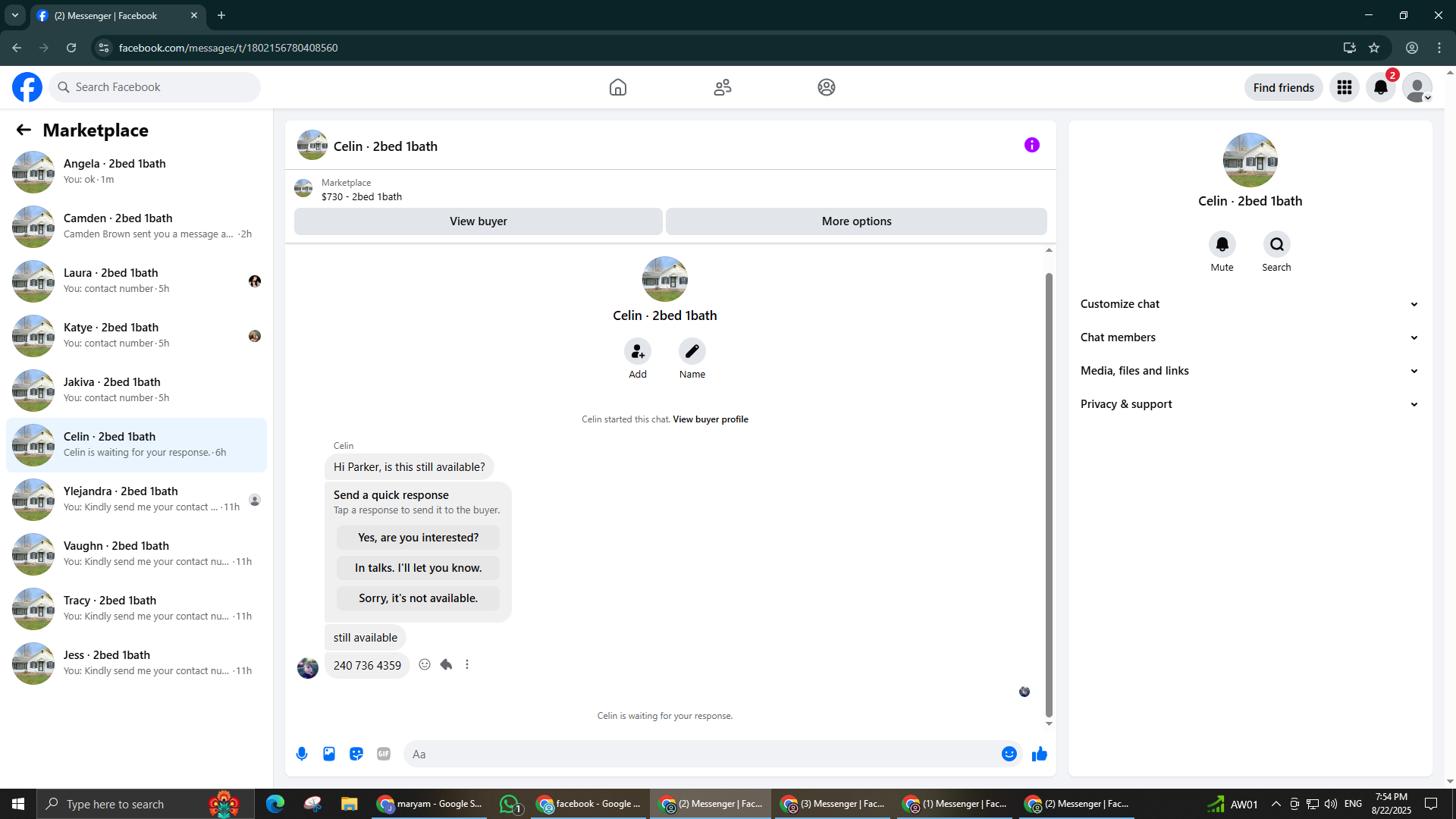1456x819 pixels.
Task: Open View buyer profile link
Action: click(x=710, y=419)
